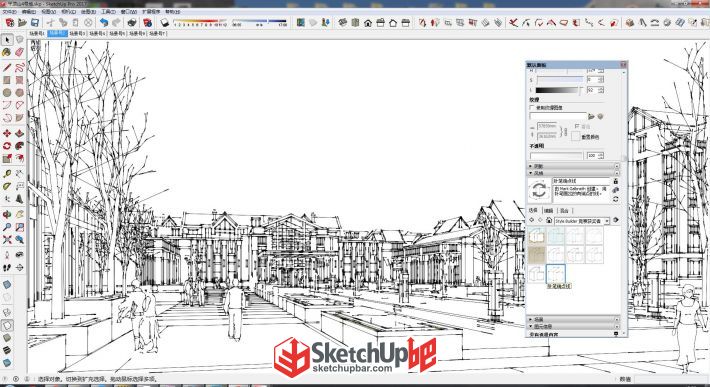The height and width of the screenshot is (387, 710).
Task: Adjust the lightness L gradient slider
Action: [557, 91]
